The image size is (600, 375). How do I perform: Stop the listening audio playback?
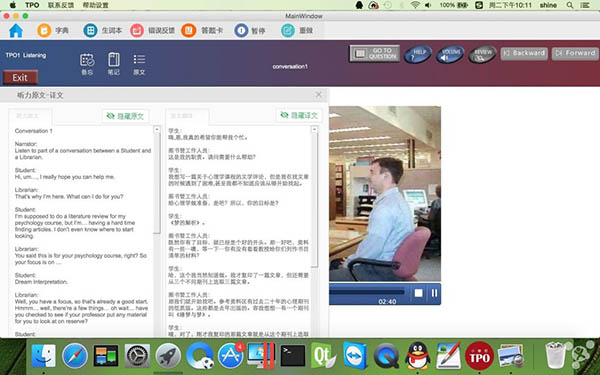click(x=419, y=293)
